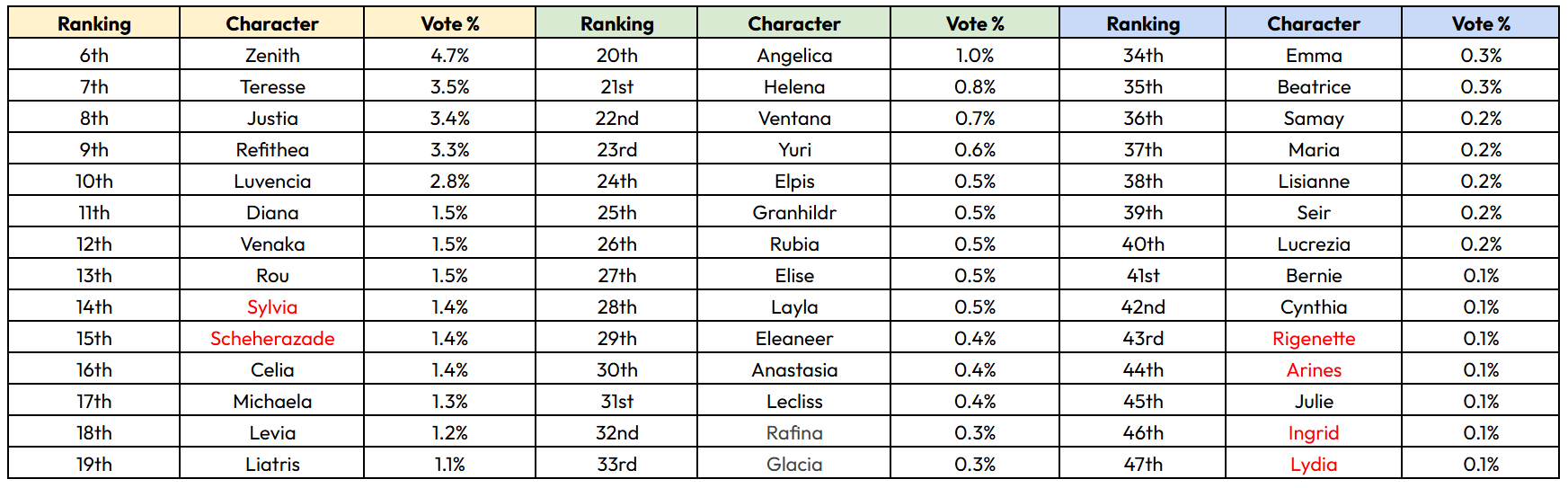
Task: Click the 10th ranking cell
Action: pos(94,181)
